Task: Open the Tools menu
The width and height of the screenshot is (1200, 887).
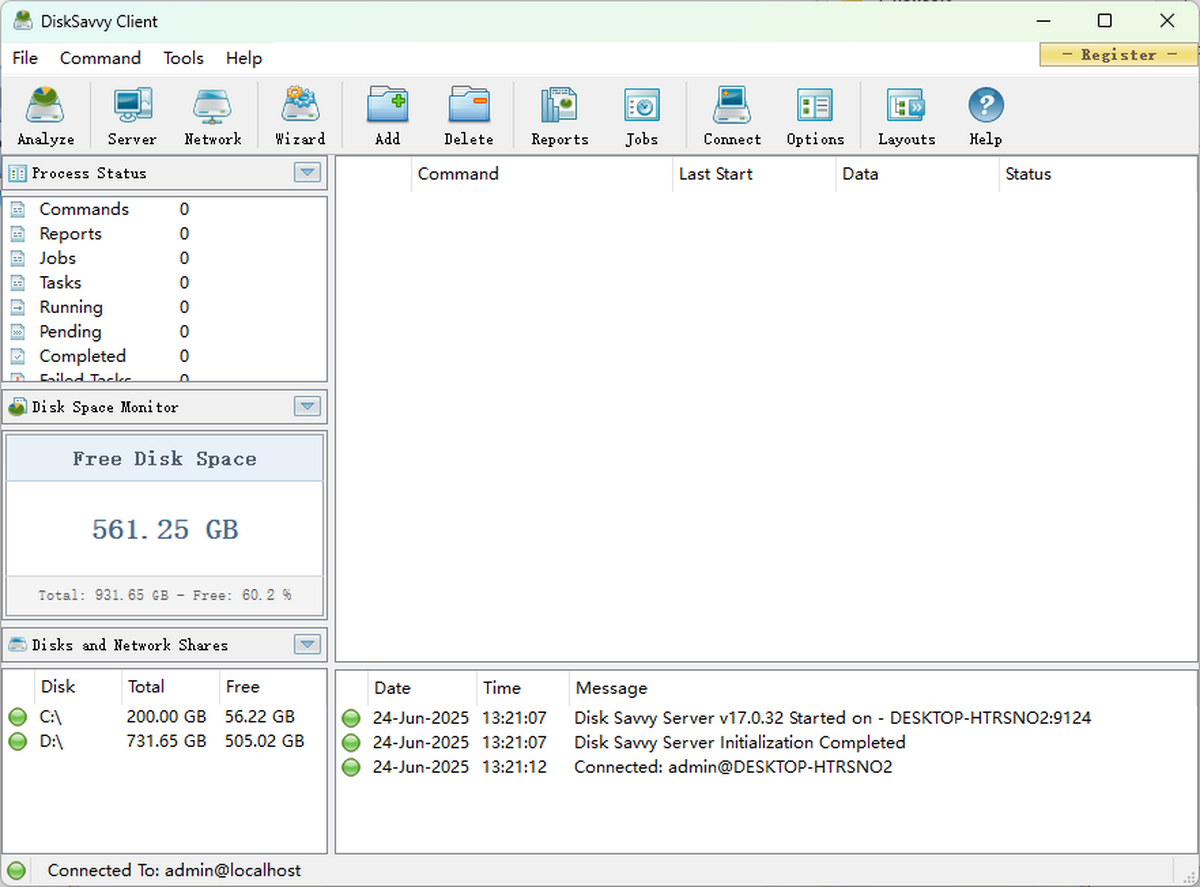Action: [x=183, y=58]
